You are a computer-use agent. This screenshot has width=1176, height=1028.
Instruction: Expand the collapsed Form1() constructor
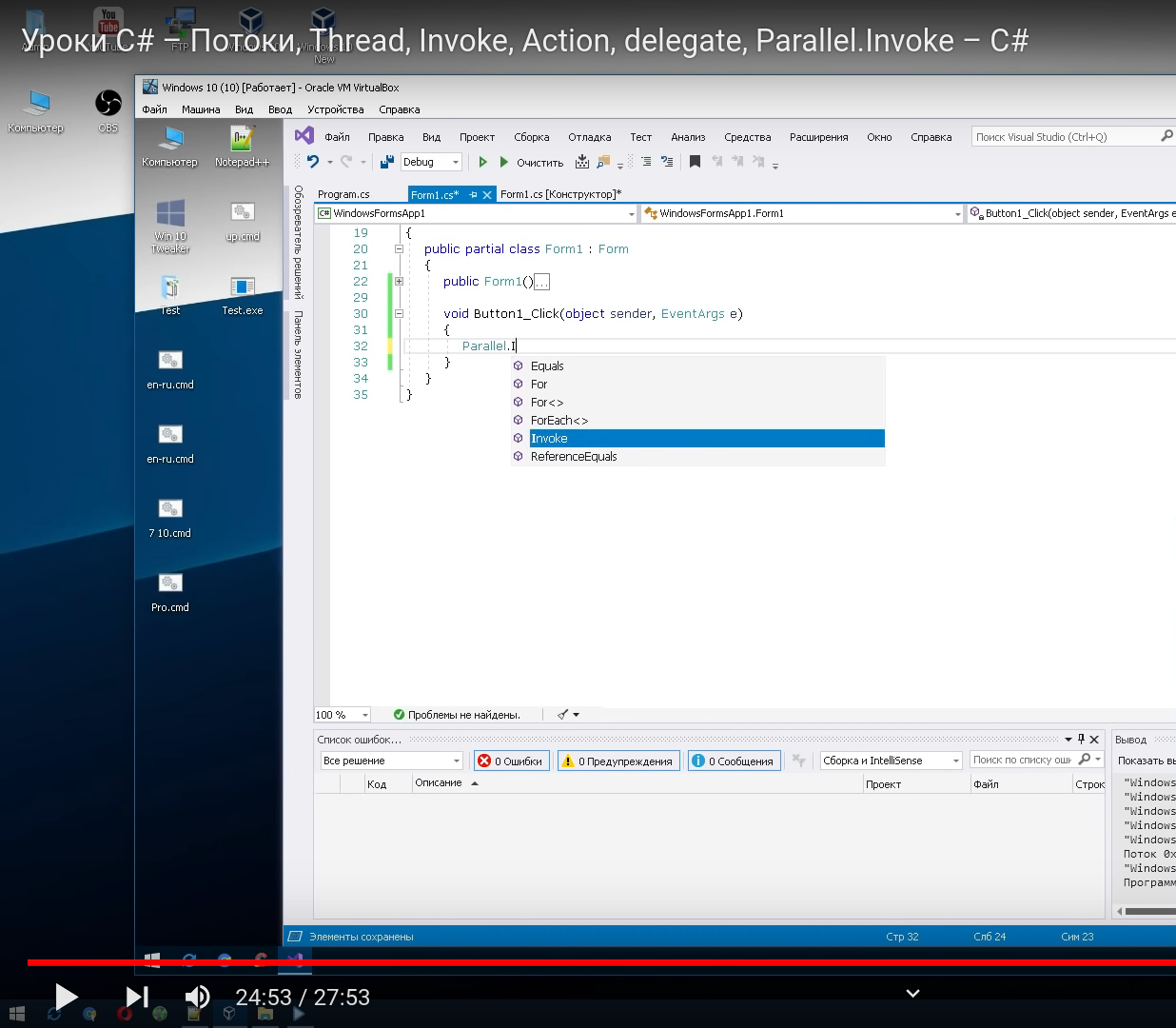pos(399,281)
